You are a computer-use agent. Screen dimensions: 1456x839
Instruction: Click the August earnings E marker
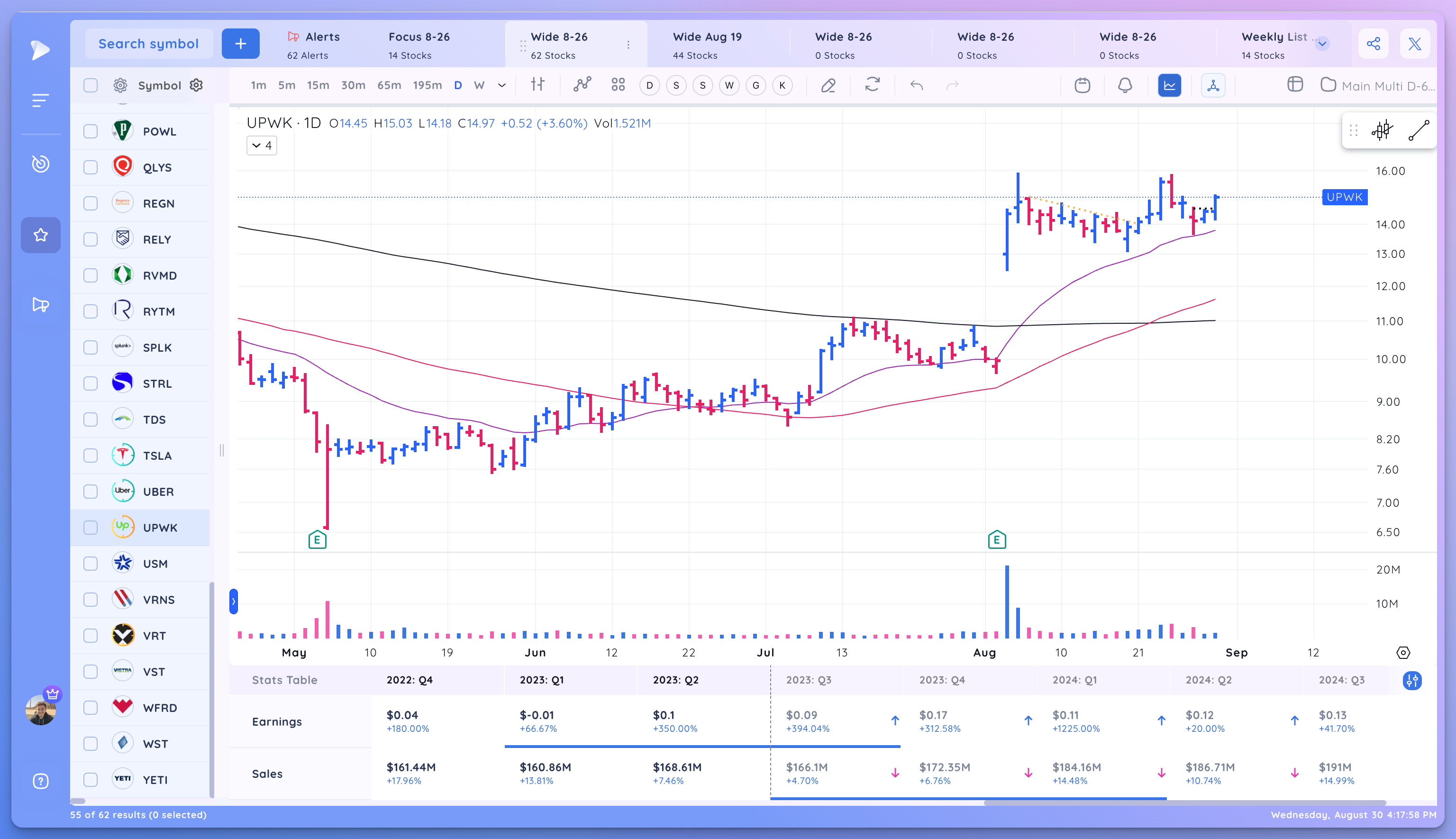[x=997, y=540]
